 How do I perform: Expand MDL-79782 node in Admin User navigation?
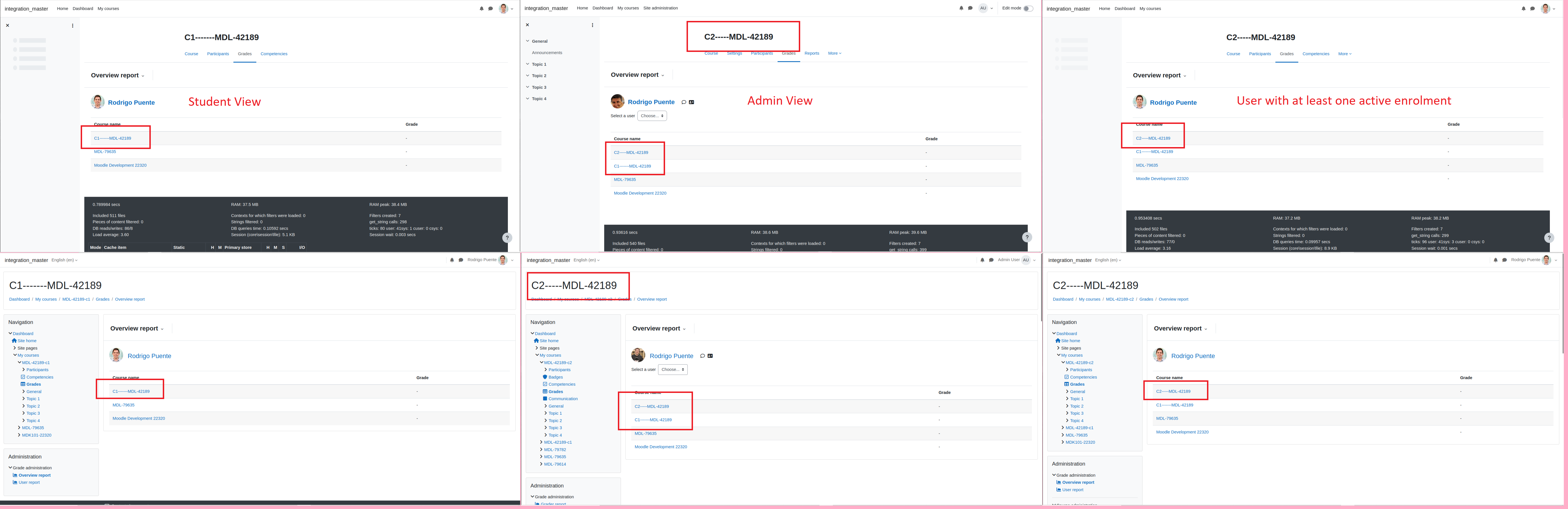541,449
